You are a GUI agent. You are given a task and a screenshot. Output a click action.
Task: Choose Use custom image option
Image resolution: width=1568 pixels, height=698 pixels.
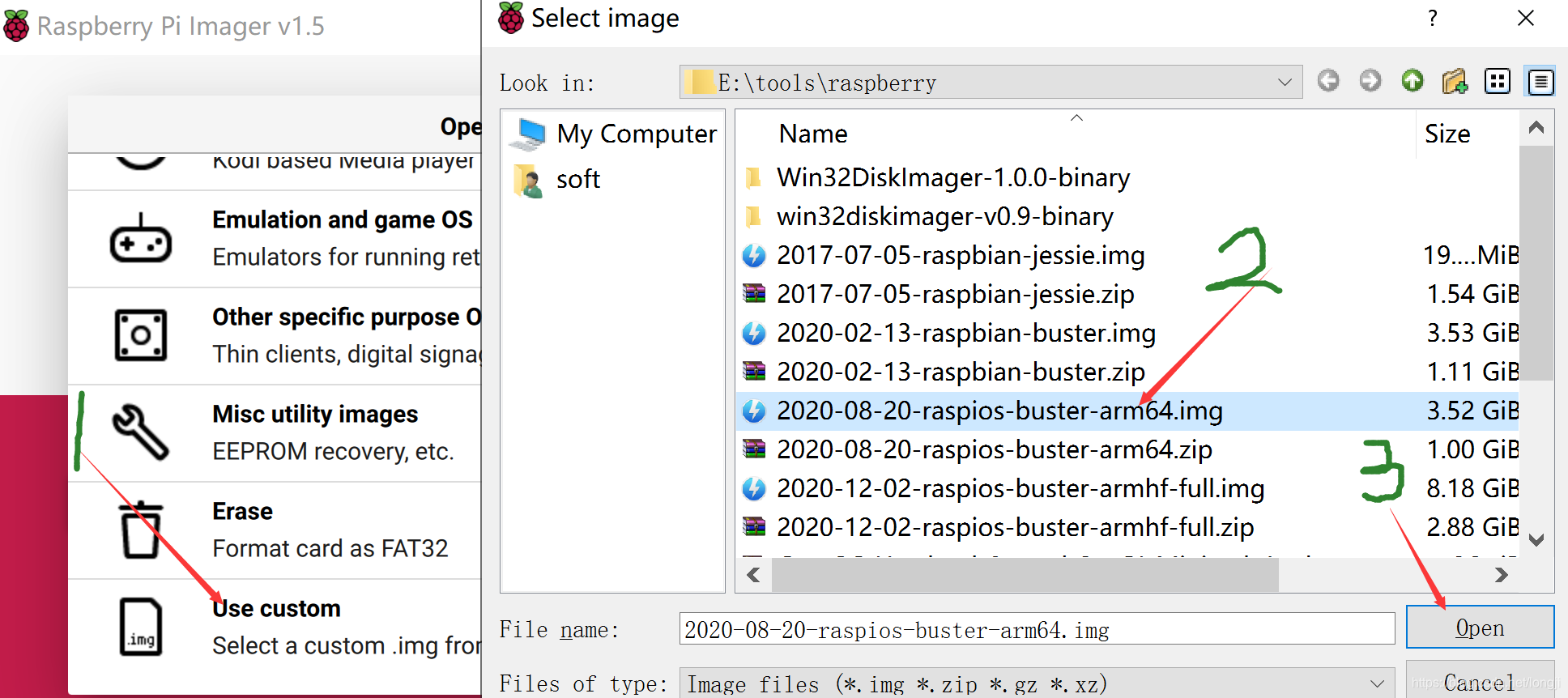click(275, 627)
